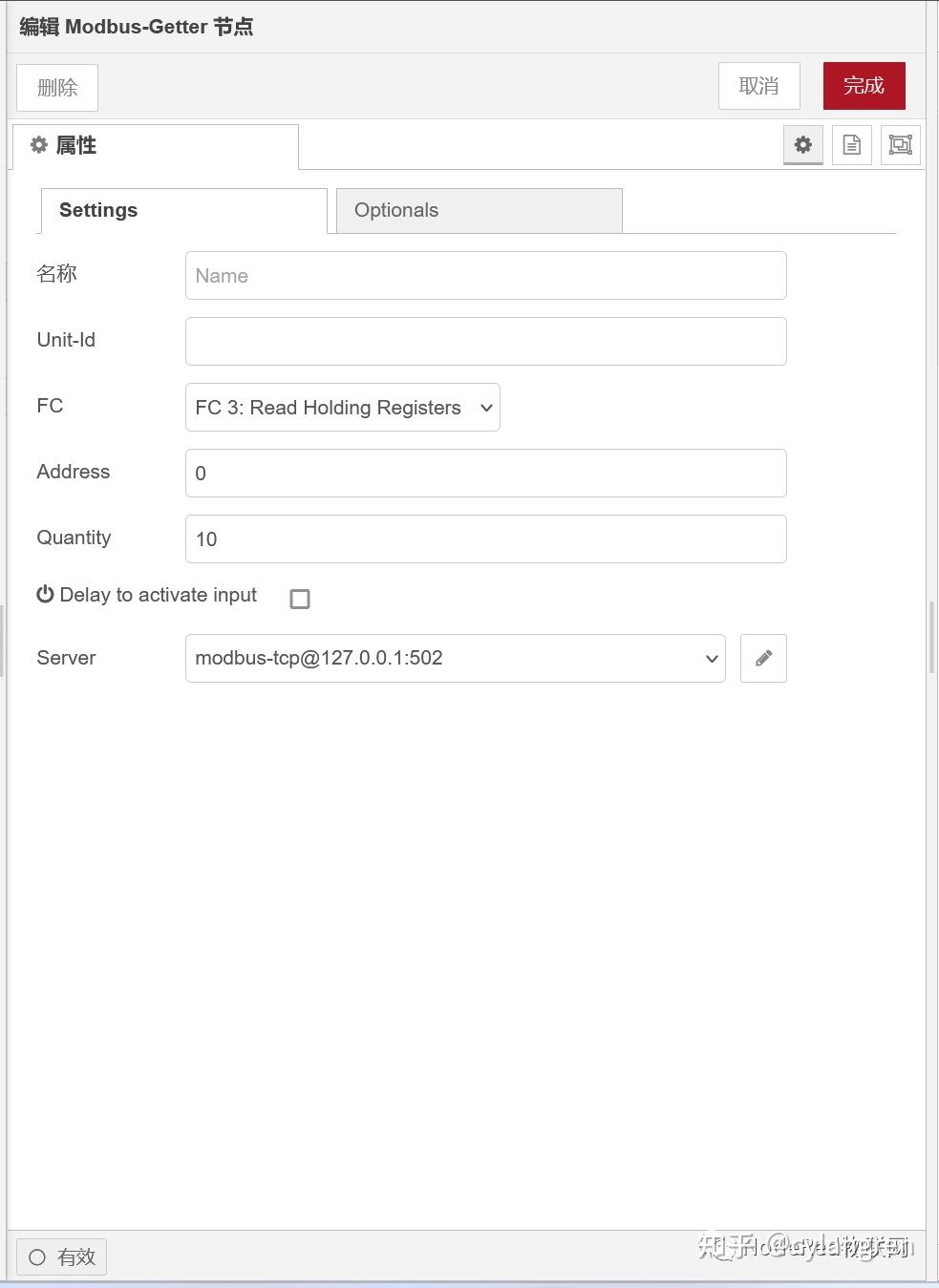Click the 取消 cancel button
The height and width of the screenshot is (1288, 939).
pyautogui.click(x=758, y=85)
